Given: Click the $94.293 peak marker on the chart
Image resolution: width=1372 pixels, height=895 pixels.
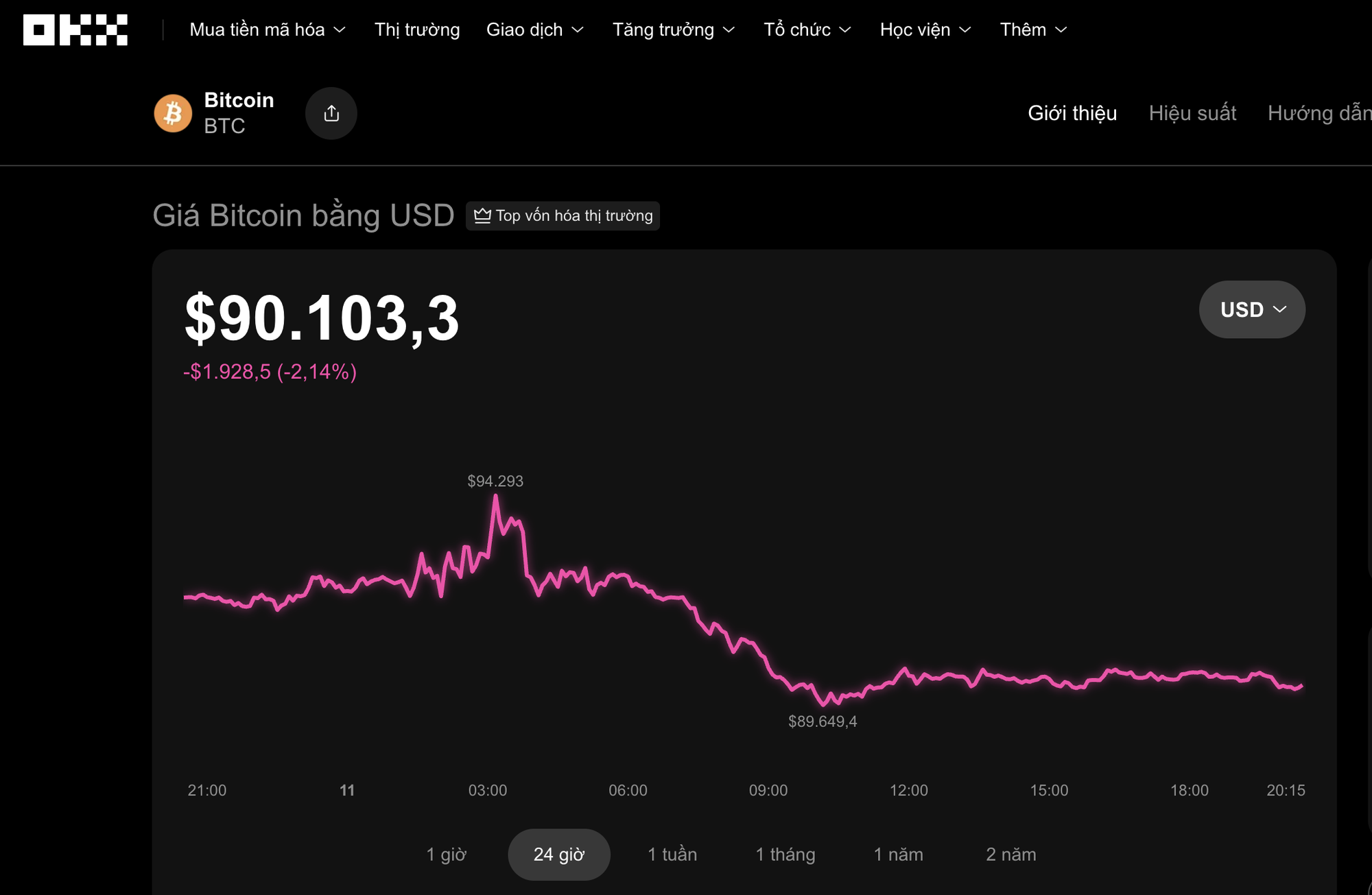Looking at the screenshot, I should point(495,481).
